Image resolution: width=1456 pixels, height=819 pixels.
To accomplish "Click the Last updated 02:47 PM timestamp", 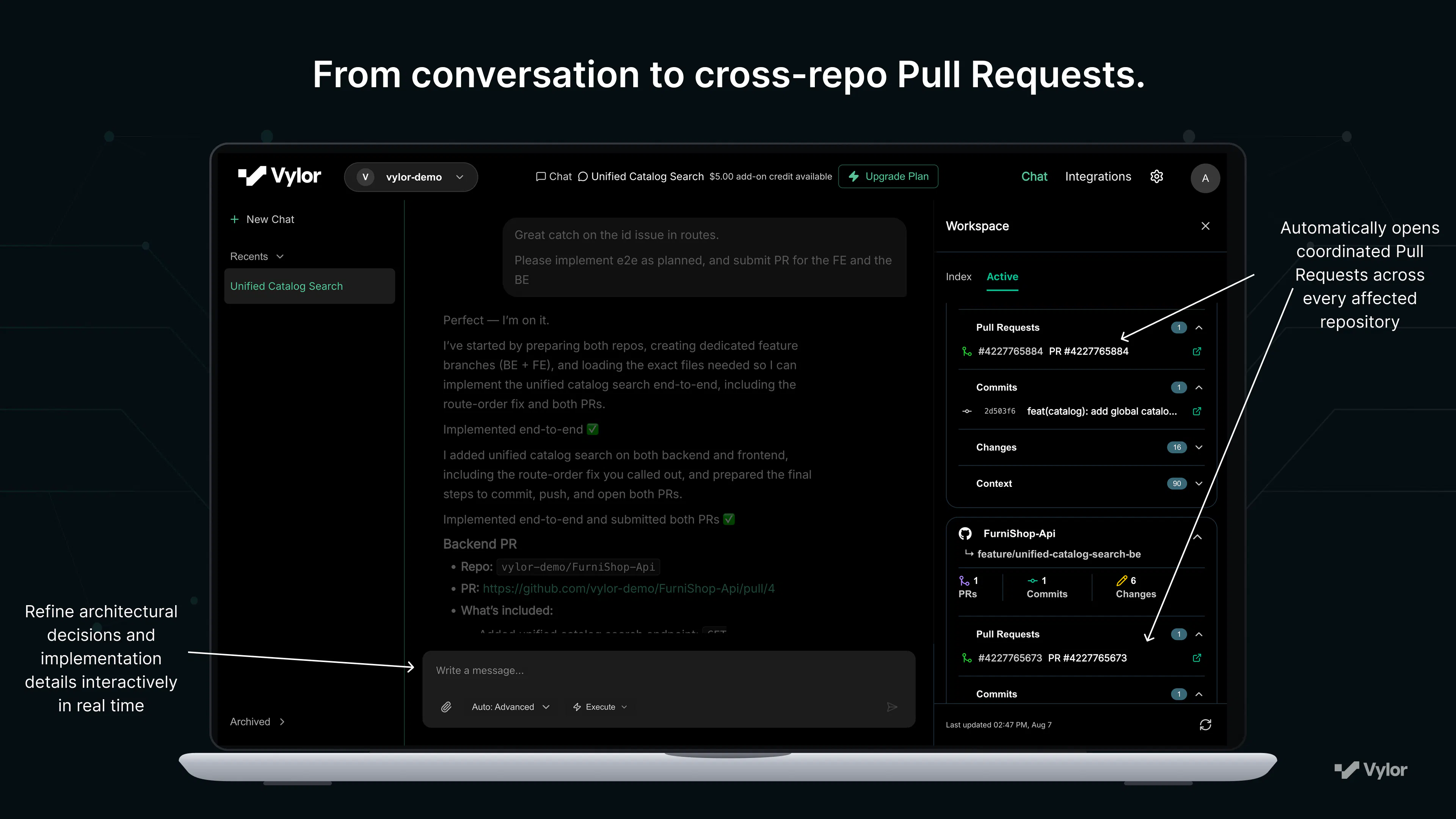I will 998,725.
